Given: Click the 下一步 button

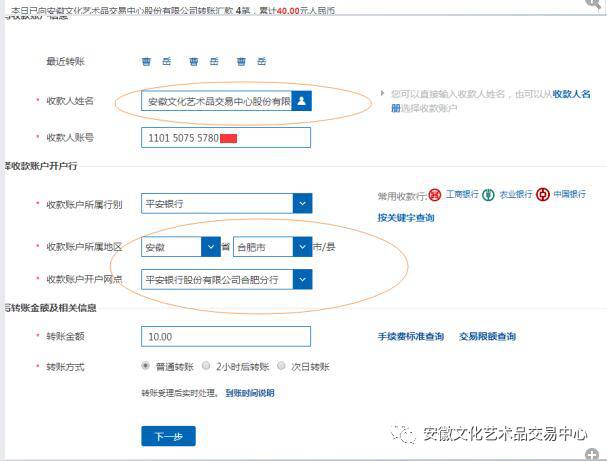Looking at the screenshot, I should pyautogui.click(x=168, y=436).
